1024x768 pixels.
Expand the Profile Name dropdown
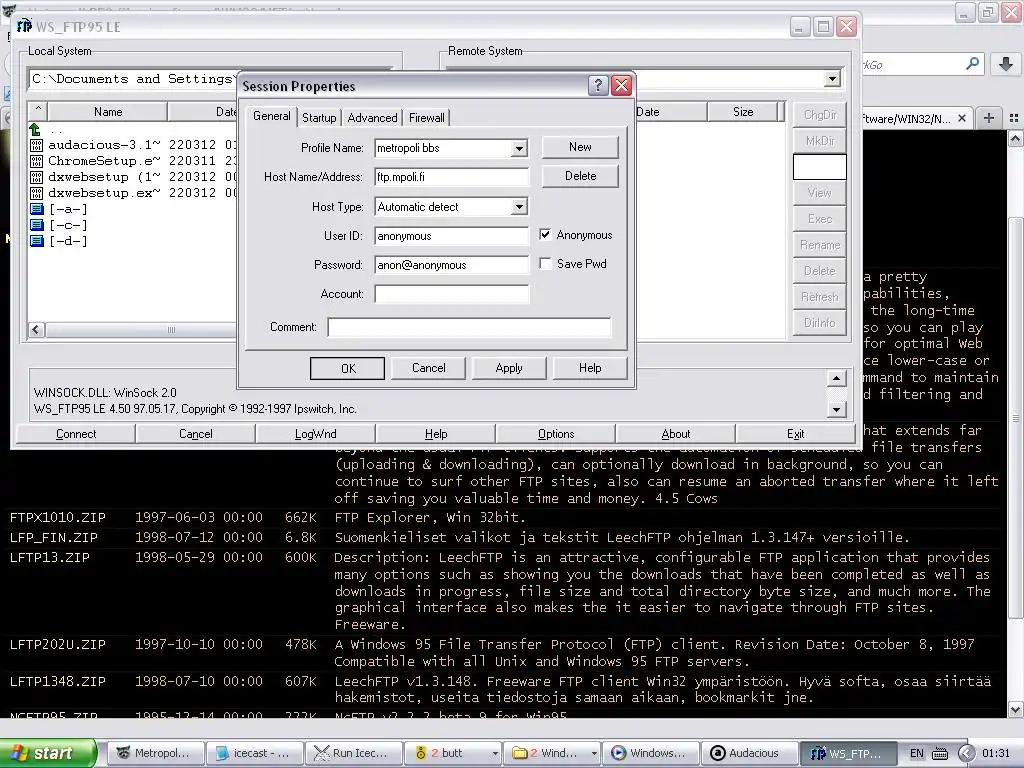pos(519,148)
